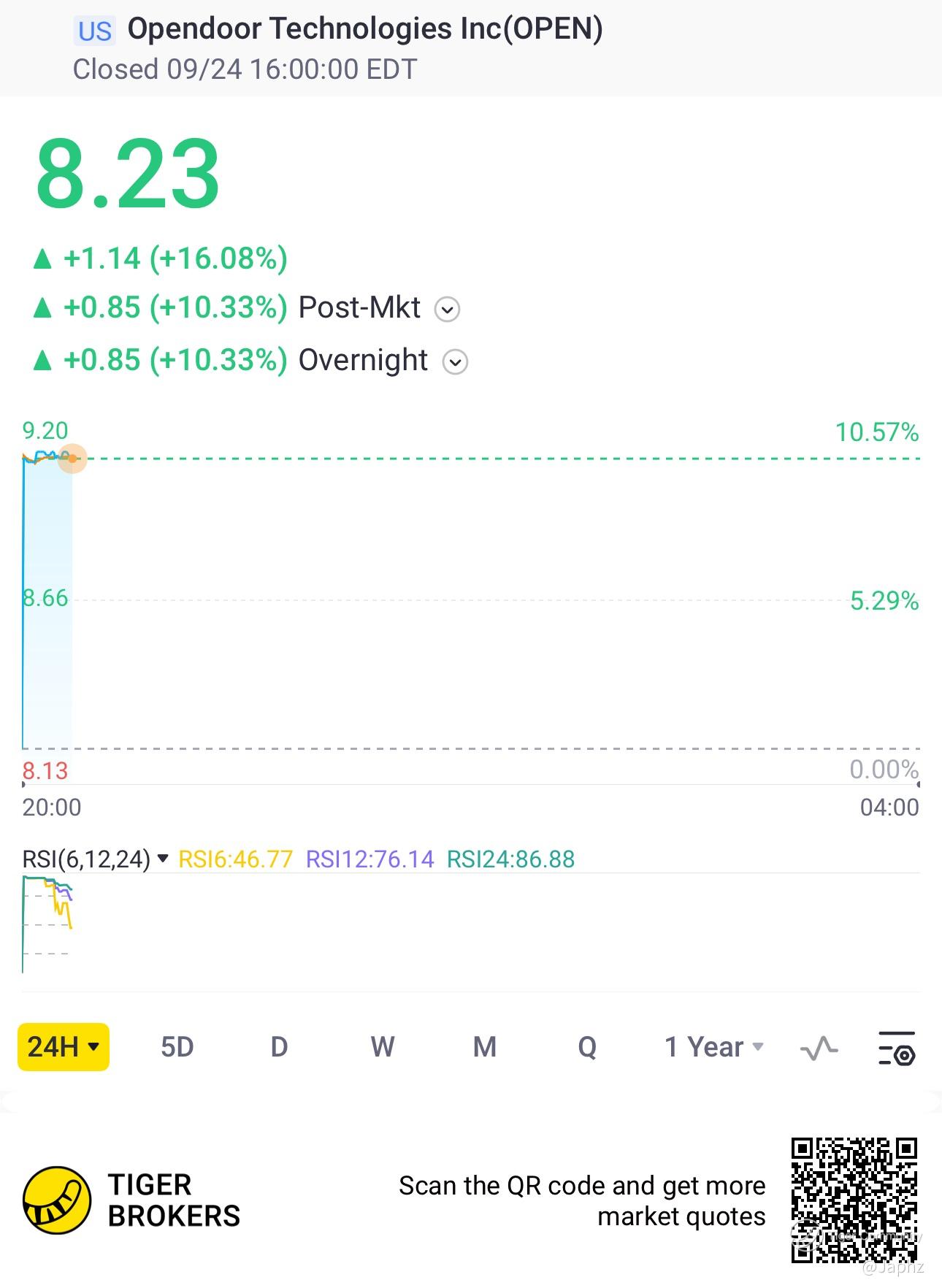Select the M monthly chart tab

point(485,1047)
